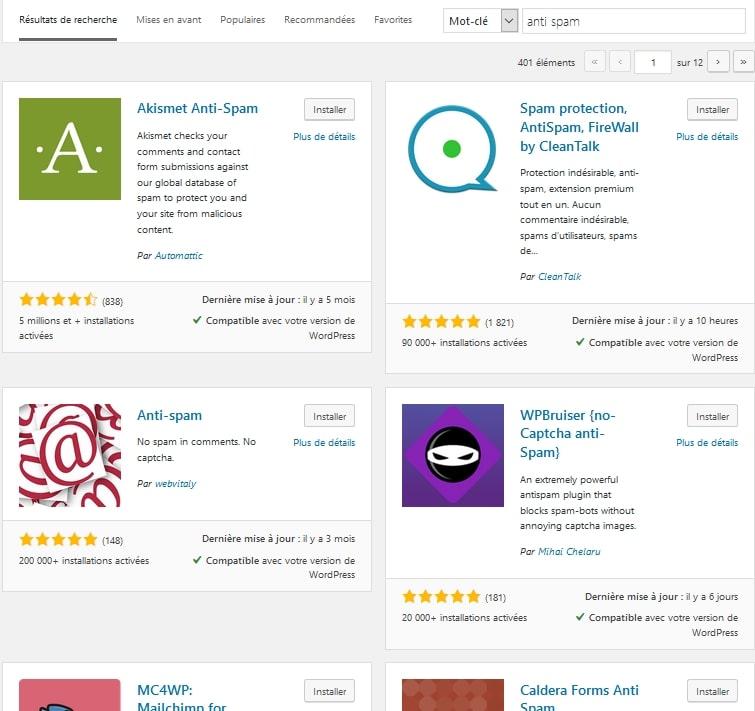Click the (1 821) rating count
755x711 pixels.
499,323
